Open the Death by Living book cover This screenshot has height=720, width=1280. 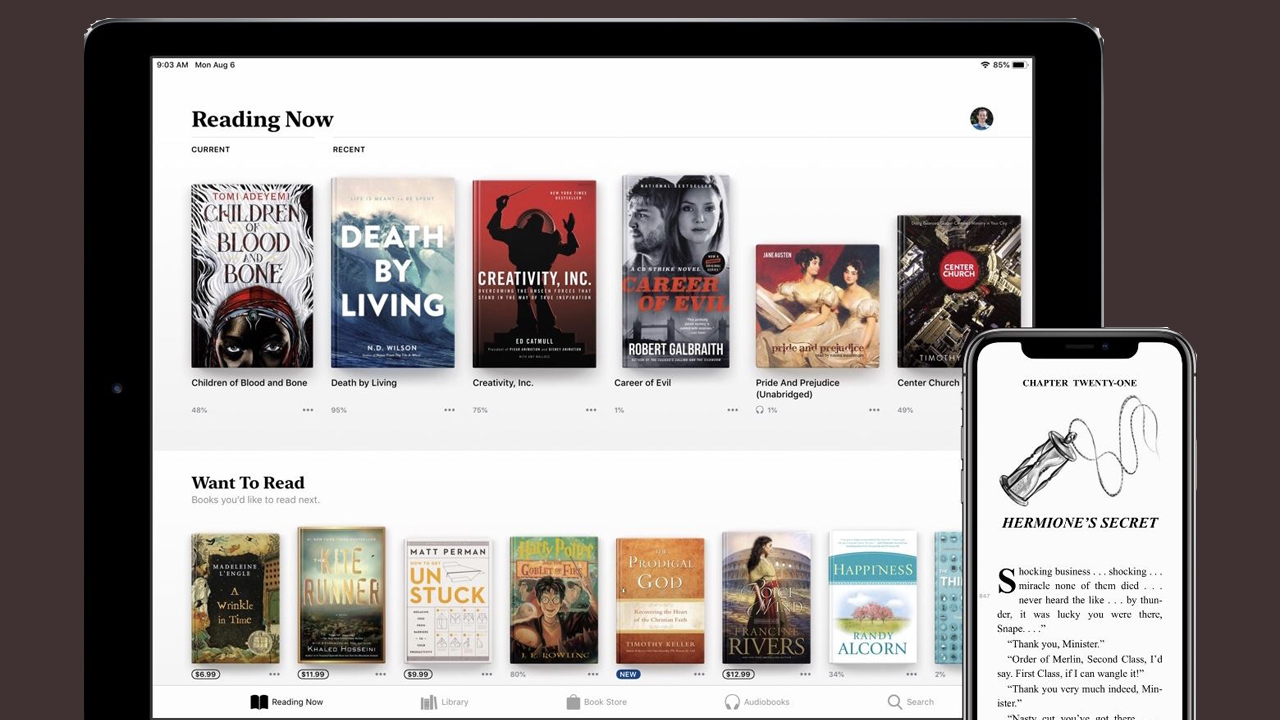pyautogui.click(x=393, y=273)
